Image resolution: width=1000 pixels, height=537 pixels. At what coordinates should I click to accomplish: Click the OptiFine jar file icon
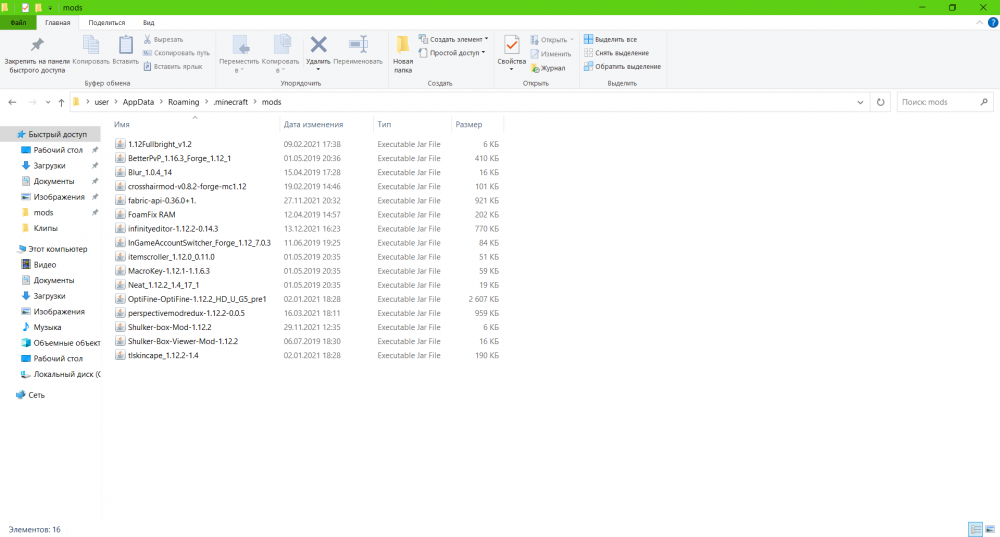[x=120, y=299]
